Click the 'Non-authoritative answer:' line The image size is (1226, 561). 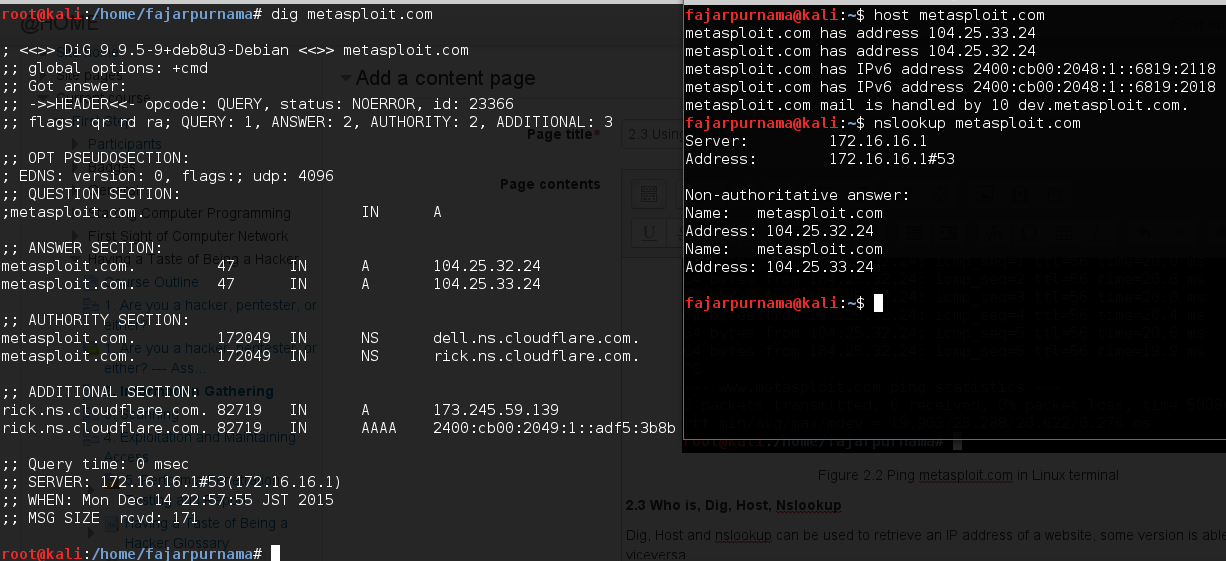(797, 195)
